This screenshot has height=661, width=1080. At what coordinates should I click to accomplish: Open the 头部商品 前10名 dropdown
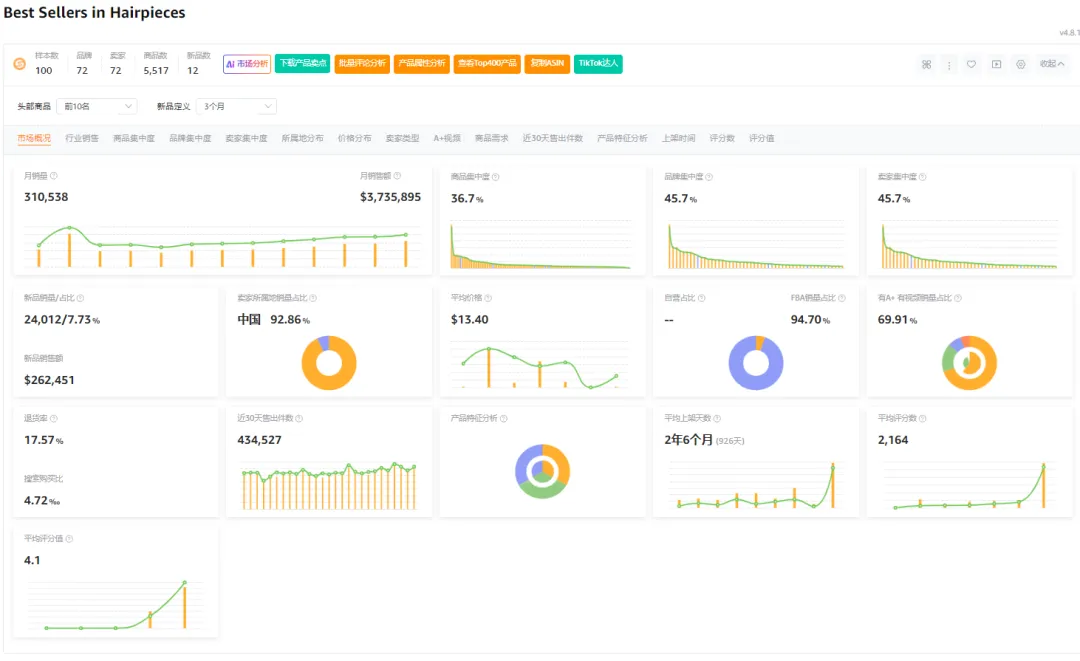click(x=97, y=106)
